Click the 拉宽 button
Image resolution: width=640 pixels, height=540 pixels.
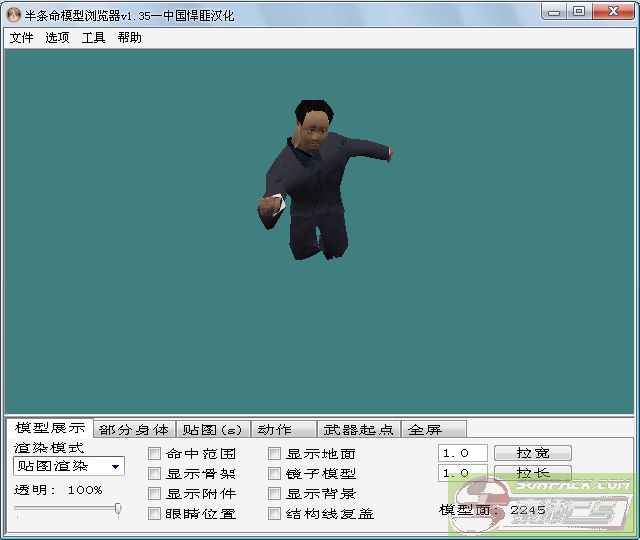point(532,453)
